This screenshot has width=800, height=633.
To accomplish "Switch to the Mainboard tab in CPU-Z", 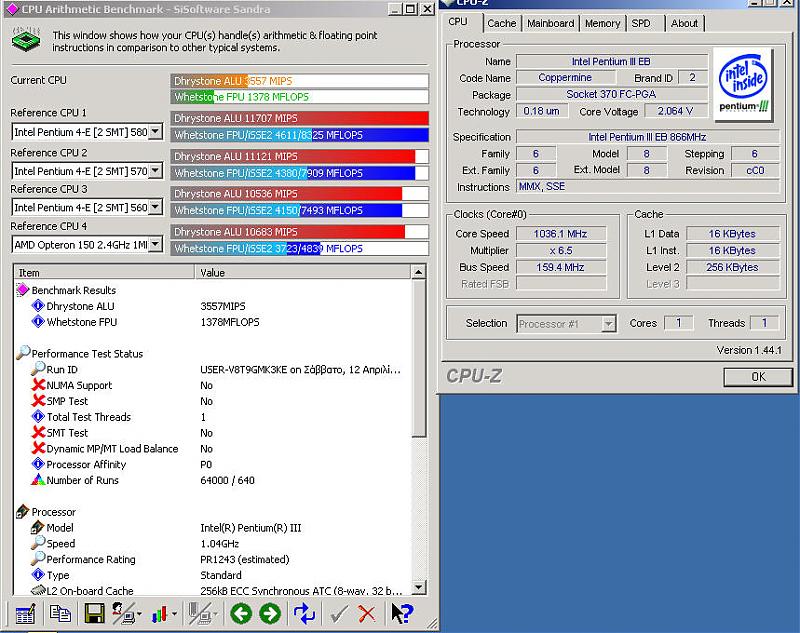I will 551,23.
